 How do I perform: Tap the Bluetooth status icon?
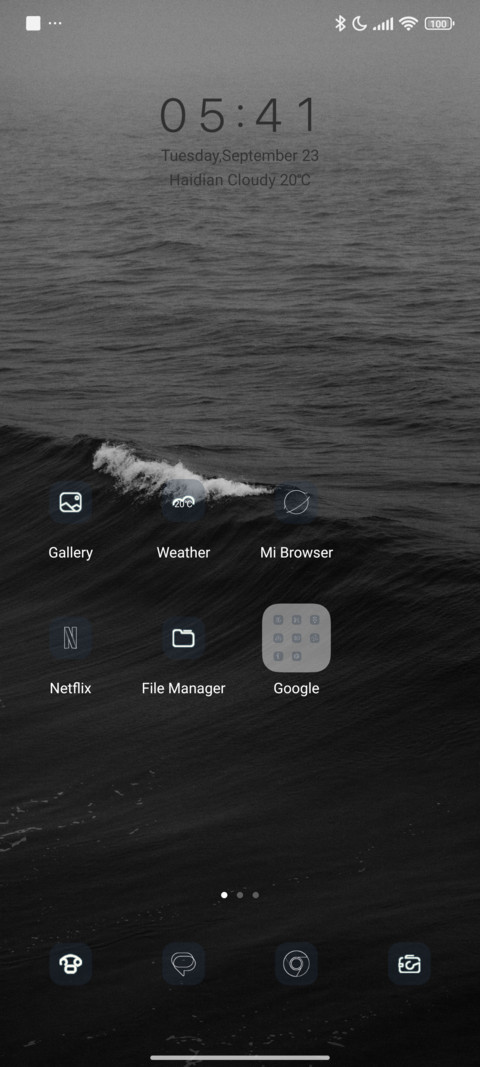[x=340, y=24]
